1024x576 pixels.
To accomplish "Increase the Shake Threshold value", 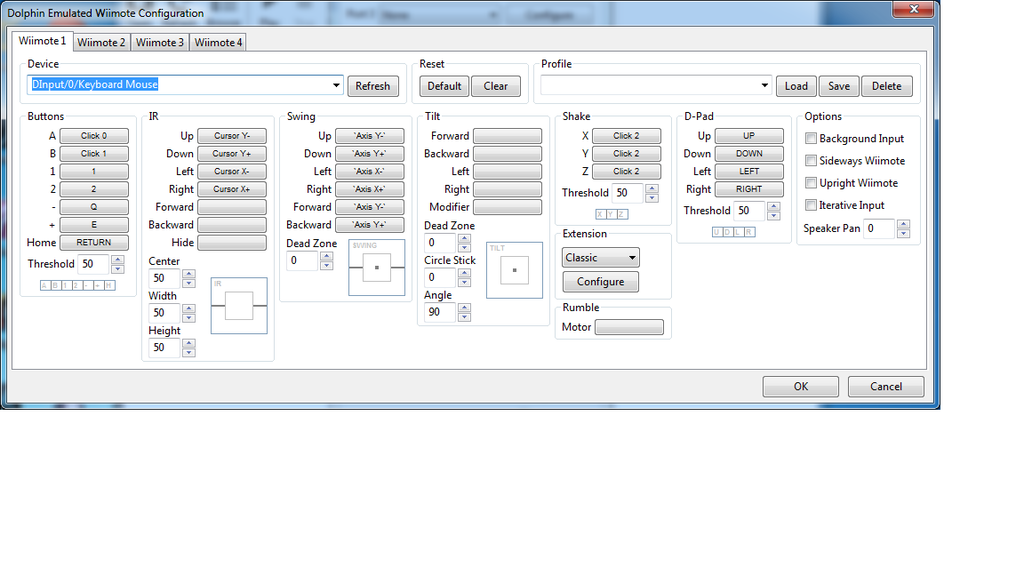I will coord(652,189).
